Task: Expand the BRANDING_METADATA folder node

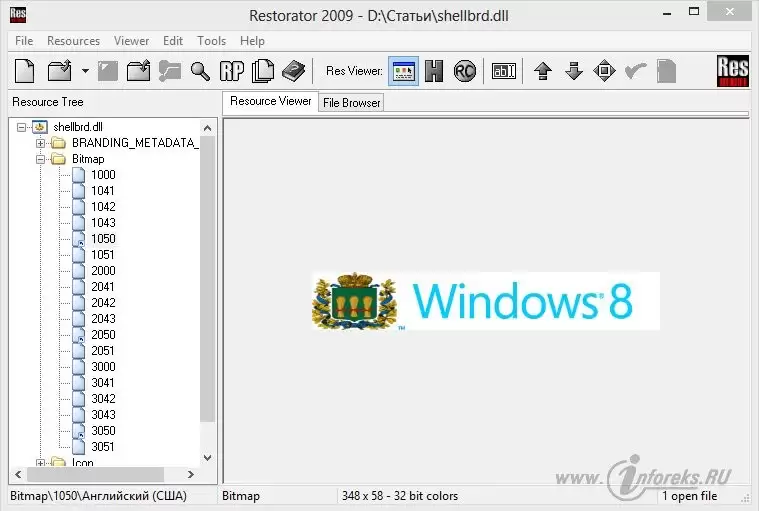Action: (41, 143)
